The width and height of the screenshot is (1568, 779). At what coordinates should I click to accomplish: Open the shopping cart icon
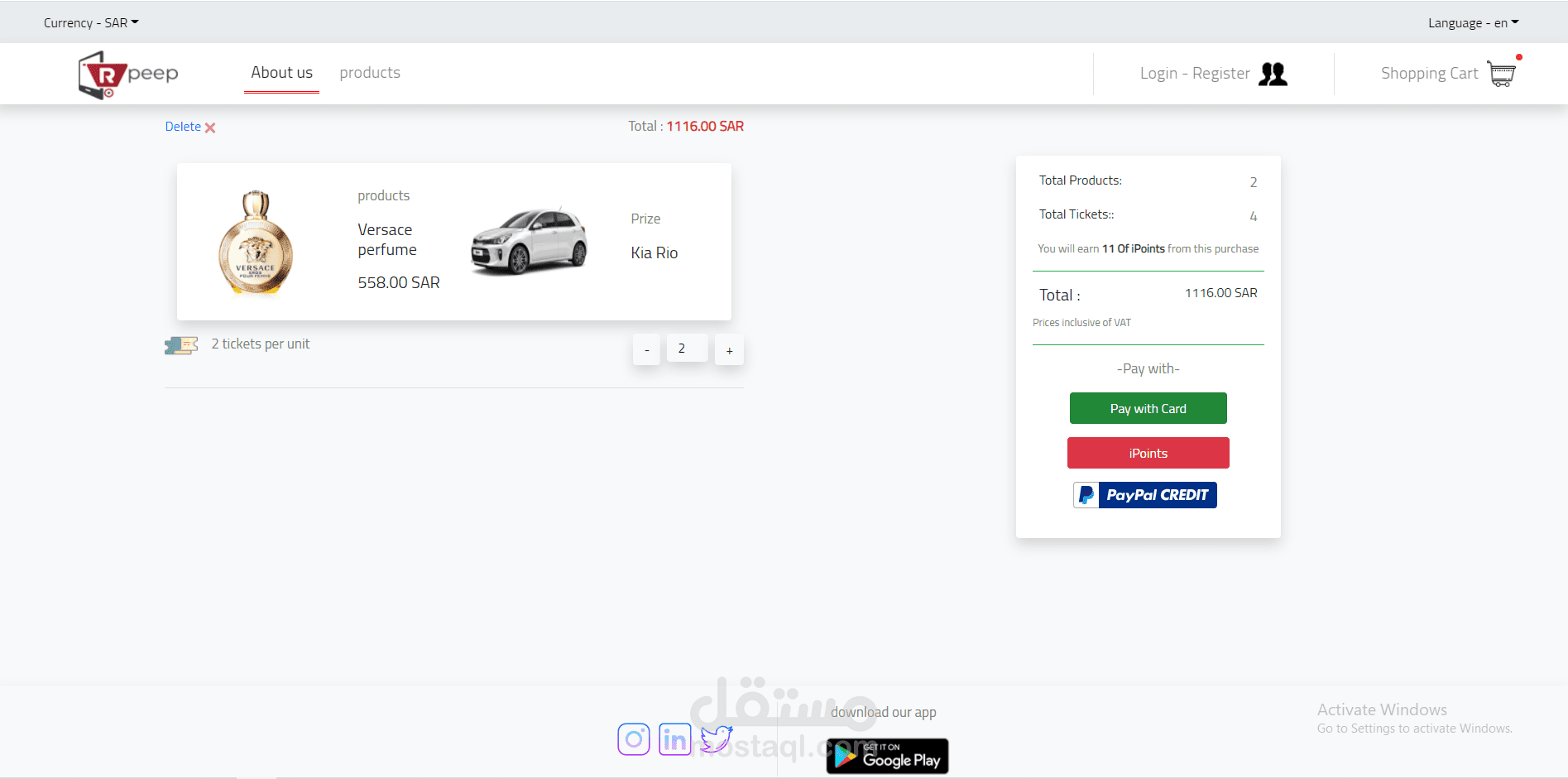1502,73
